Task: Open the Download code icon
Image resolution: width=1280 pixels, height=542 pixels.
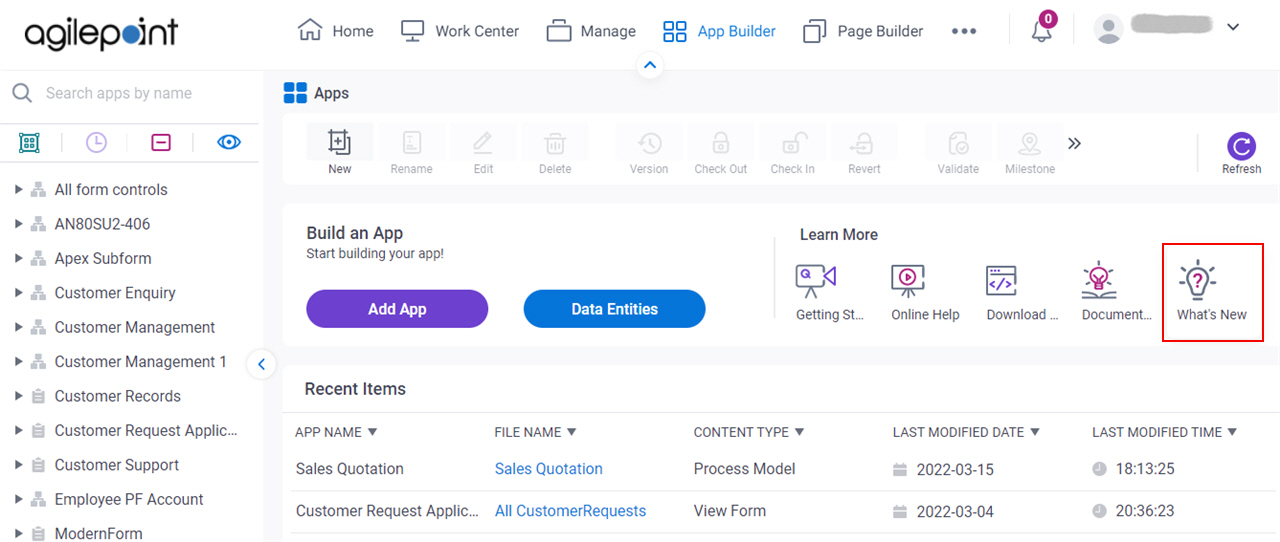Action: point(1001,280)
